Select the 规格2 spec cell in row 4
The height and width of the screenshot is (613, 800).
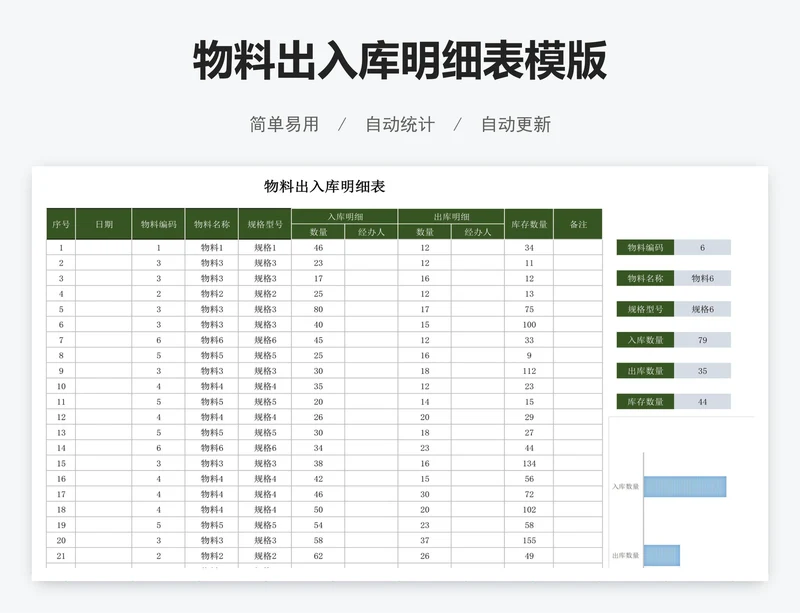pos(265,294)
